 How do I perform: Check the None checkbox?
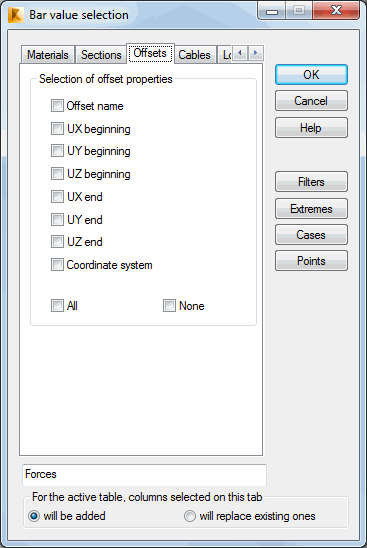170,305
